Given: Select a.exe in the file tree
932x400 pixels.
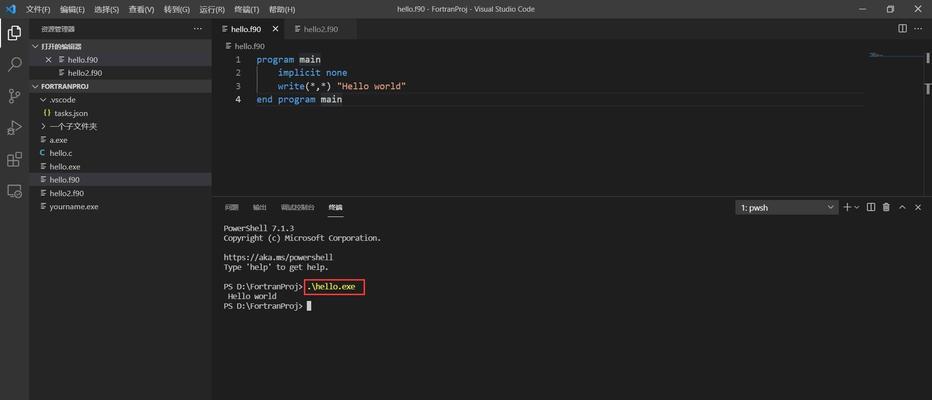Looking at the screenshot, I should point(121,140).
